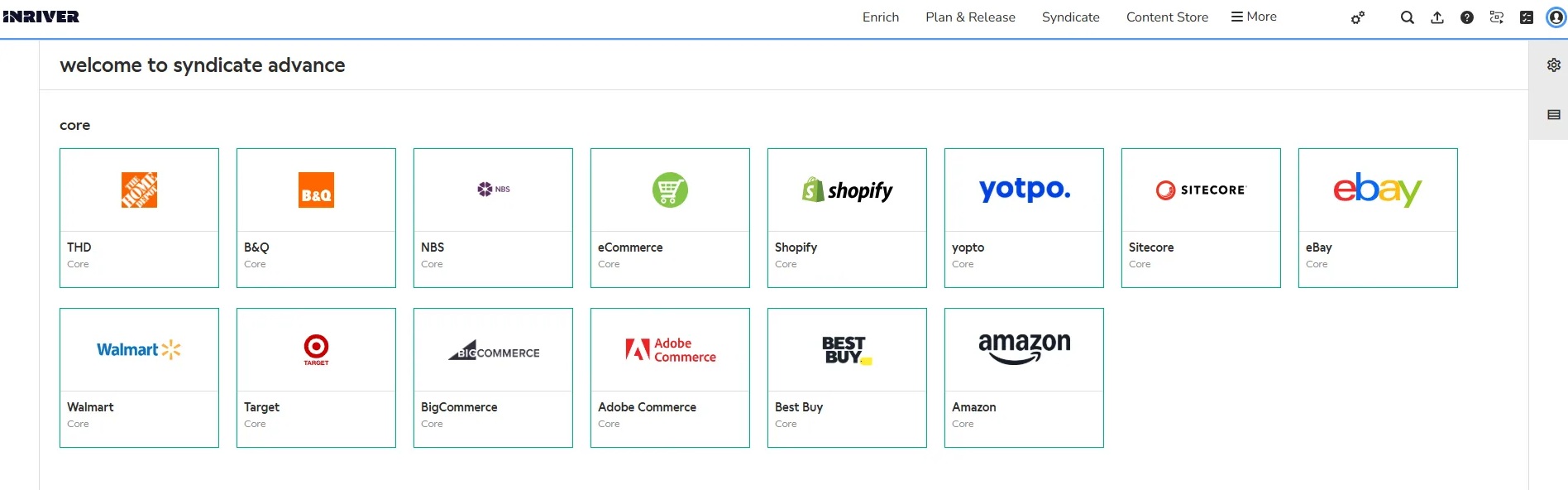Go to the Syndicate section
Viewport: 1568px width, 490px height.
(x=1071, y=17)
